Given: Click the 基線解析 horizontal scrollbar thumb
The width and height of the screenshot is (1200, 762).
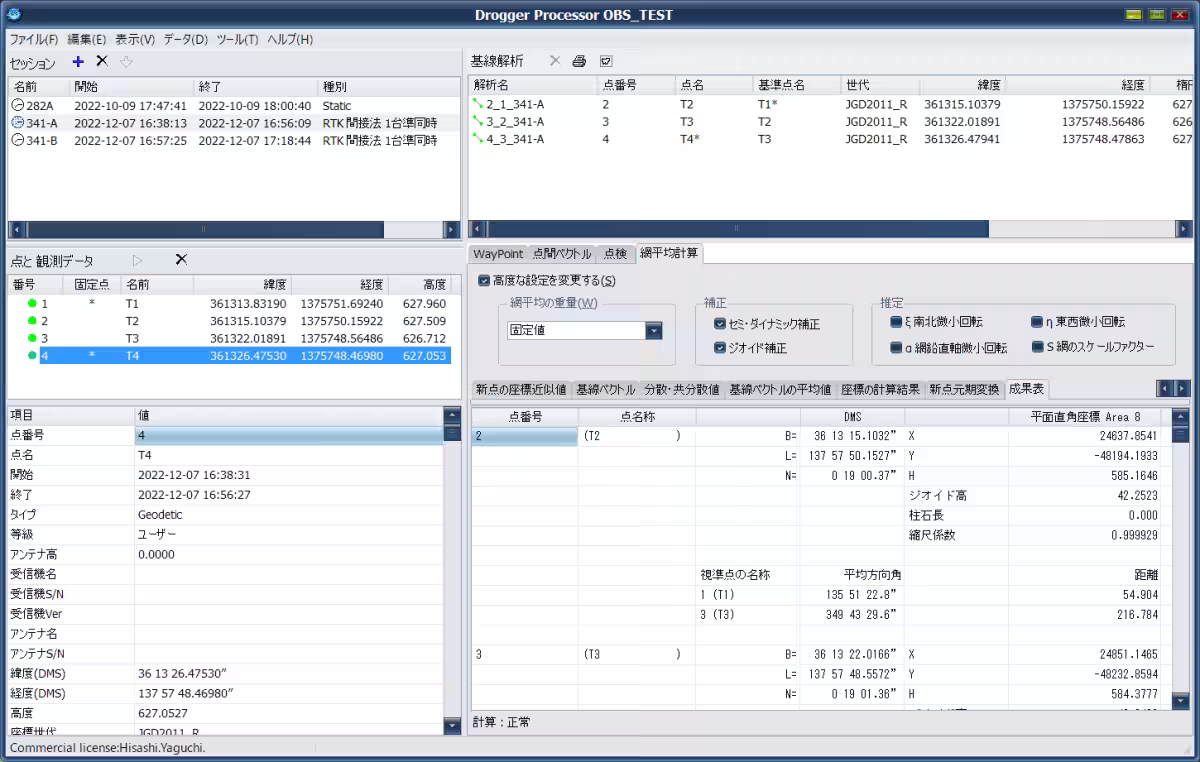Looking at the screenshot, I should click(x=738, y=228).
